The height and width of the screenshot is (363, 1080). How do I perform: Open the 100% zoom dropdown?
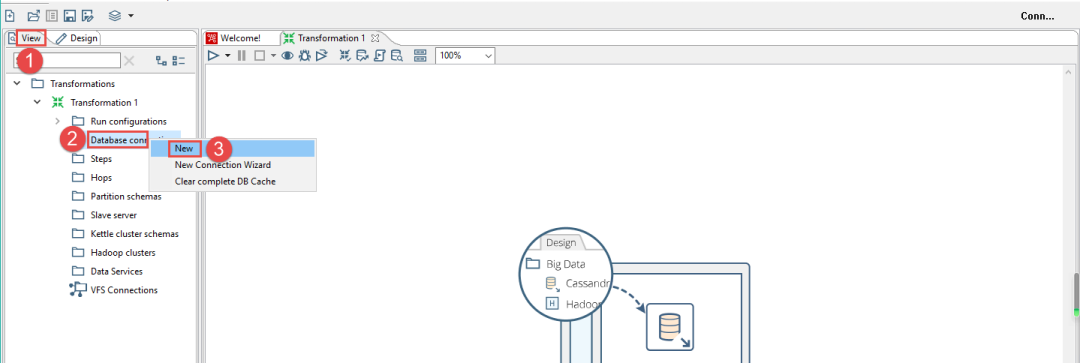[465, 56]
